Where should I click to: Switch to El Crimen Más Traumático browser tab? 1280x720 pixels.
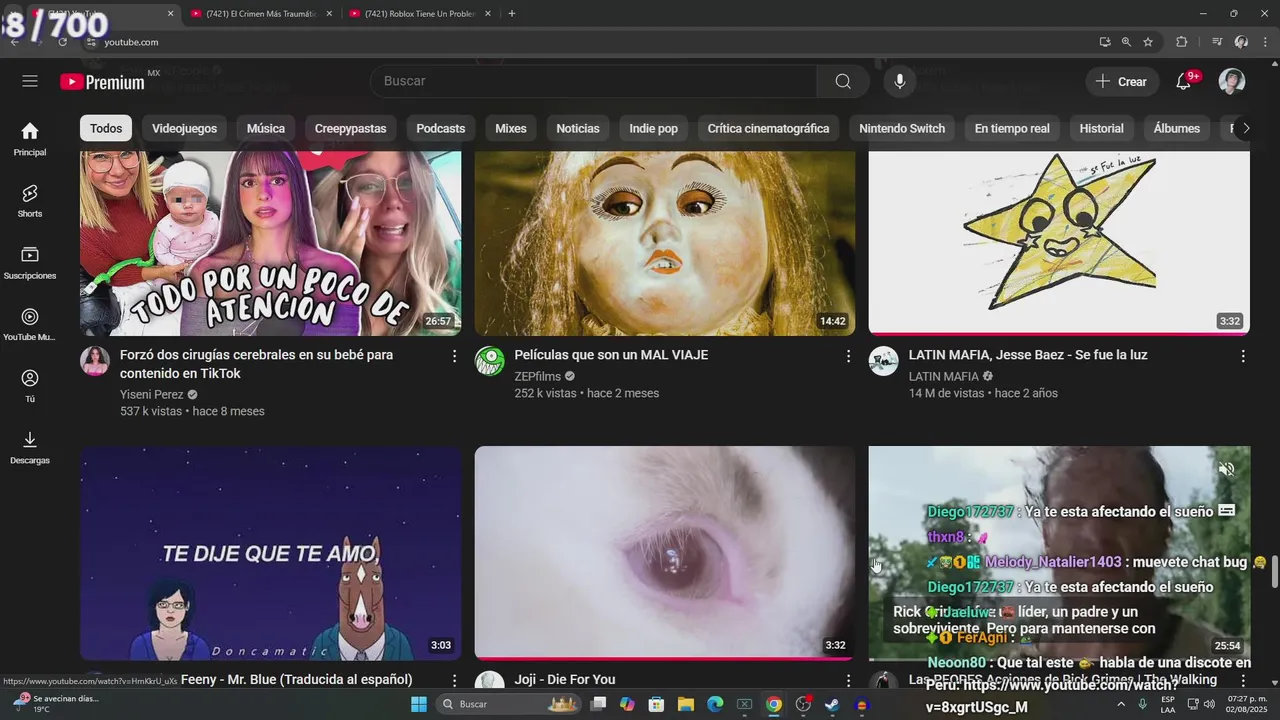coord(260,14)
